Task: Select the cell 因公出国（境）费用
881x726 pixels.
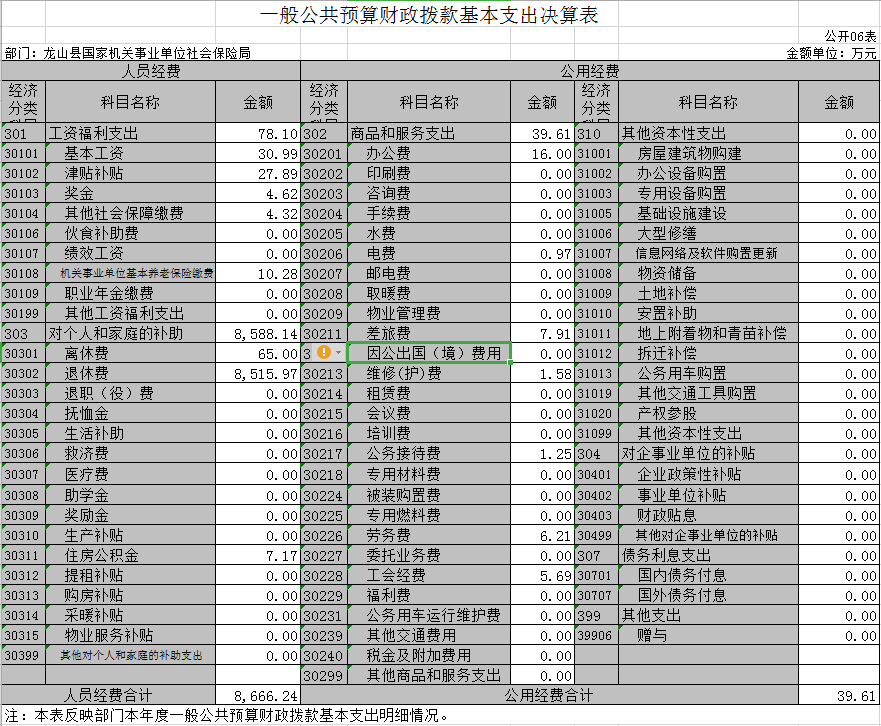Action: 429,353
